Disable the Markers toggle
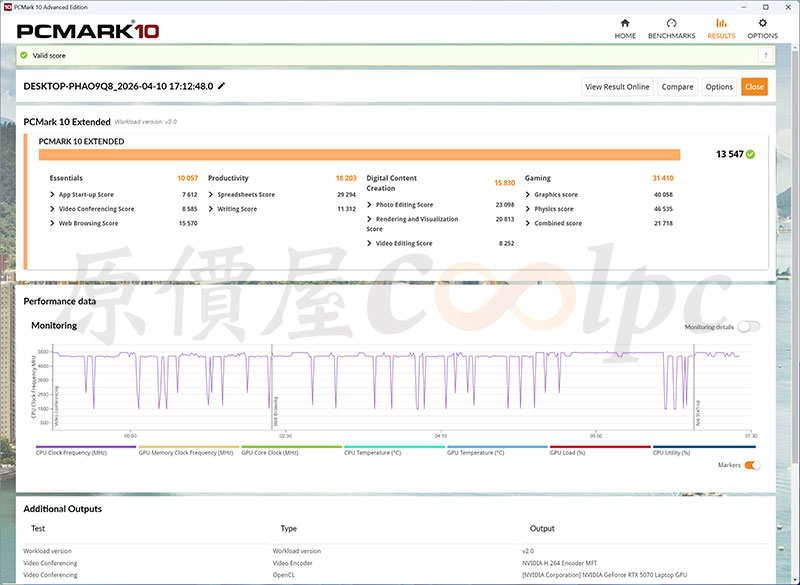The height and width of the screenshot is (585, 800). click(x=752, y=465)
